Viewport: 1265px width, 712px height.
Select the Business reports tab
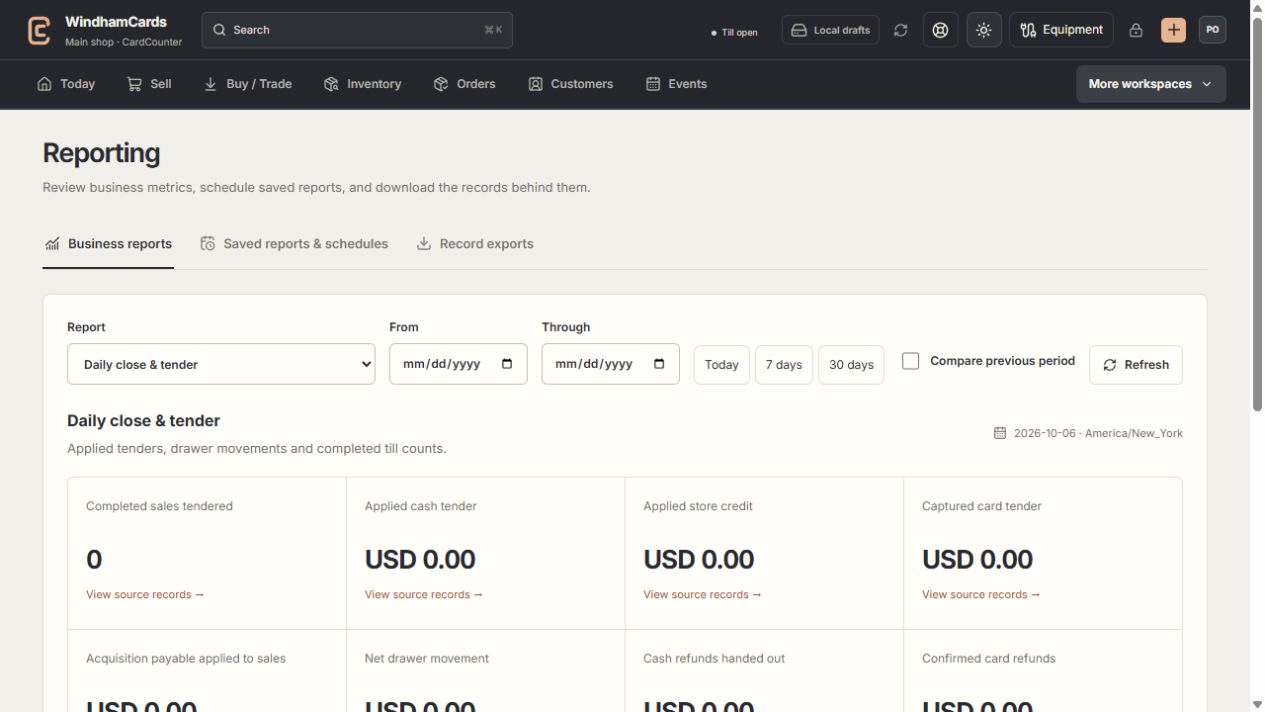(108, 244)
